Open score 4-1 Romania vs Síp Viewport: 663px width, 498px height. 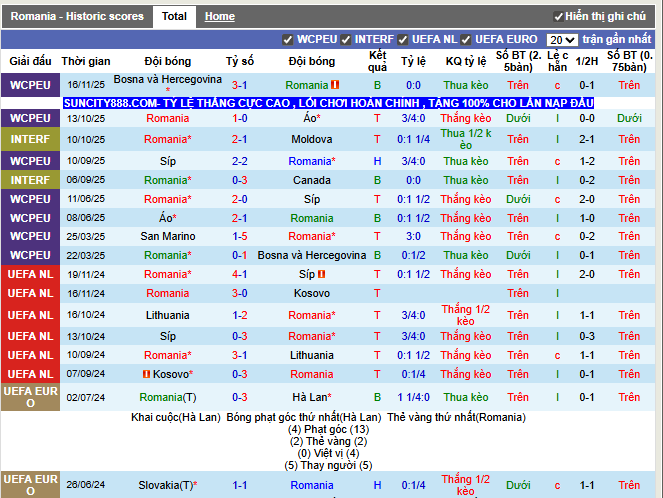point(239,274)
